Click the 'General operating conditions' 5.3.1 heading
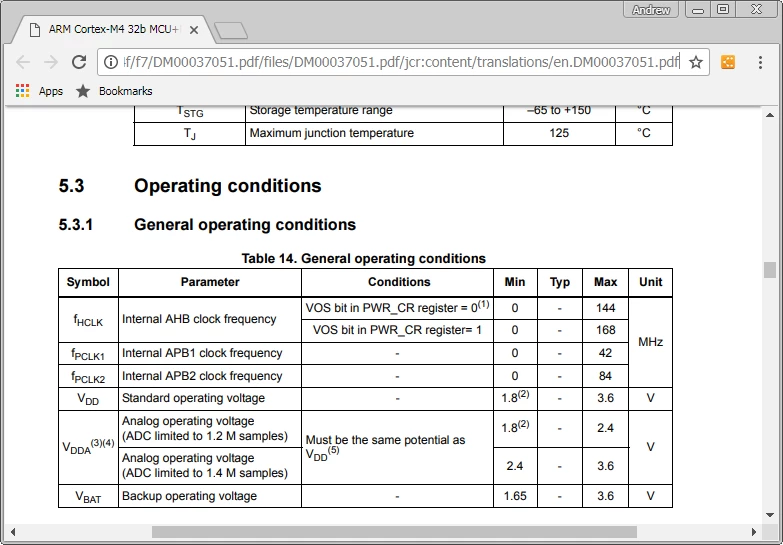Screen dimensions: 783x545 pyautogui.click(x=245, y=225)
